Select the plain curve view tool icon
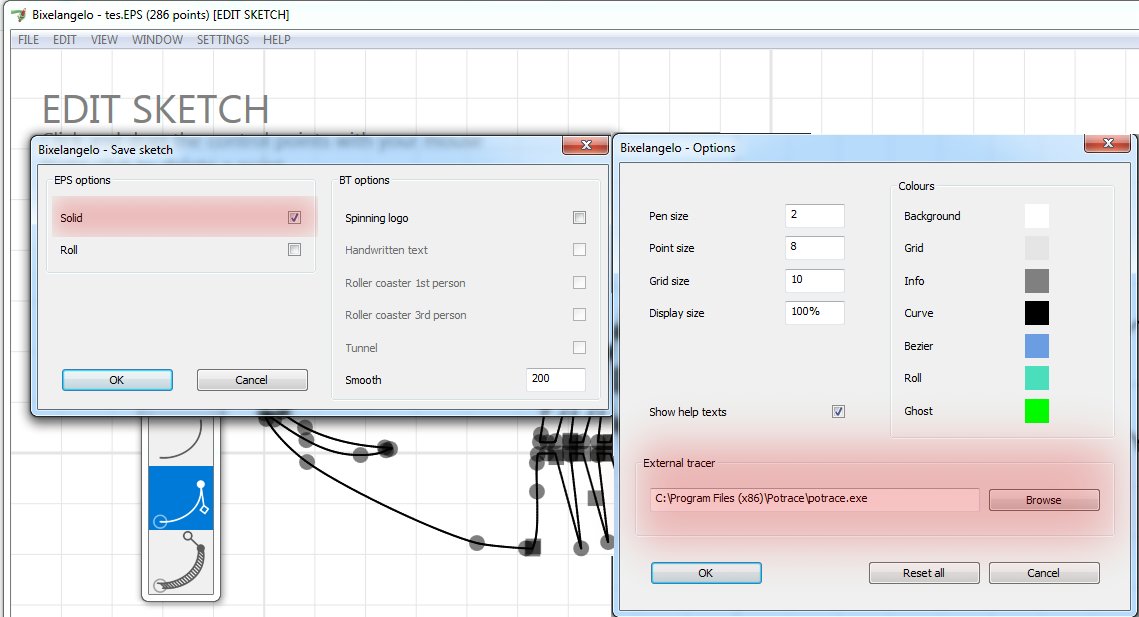 181,438
